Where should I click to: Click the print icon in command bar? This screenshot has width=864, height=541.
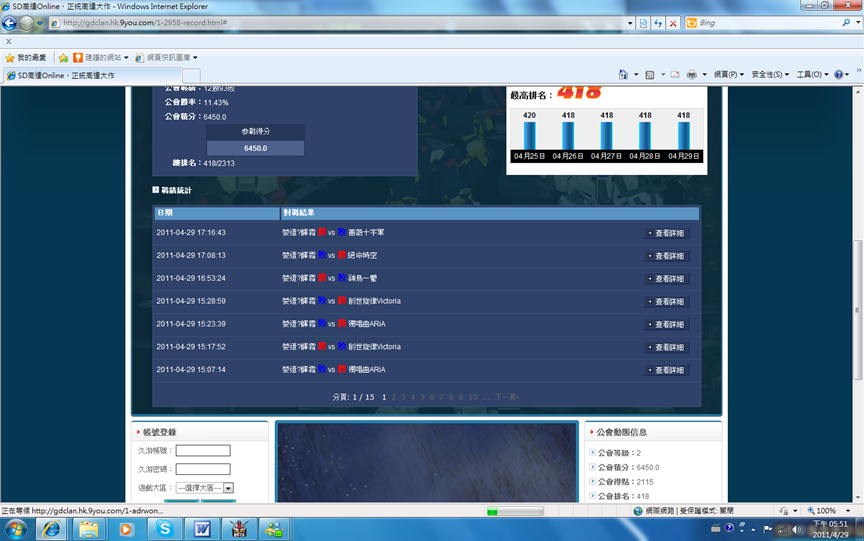(x=691, y=75)
